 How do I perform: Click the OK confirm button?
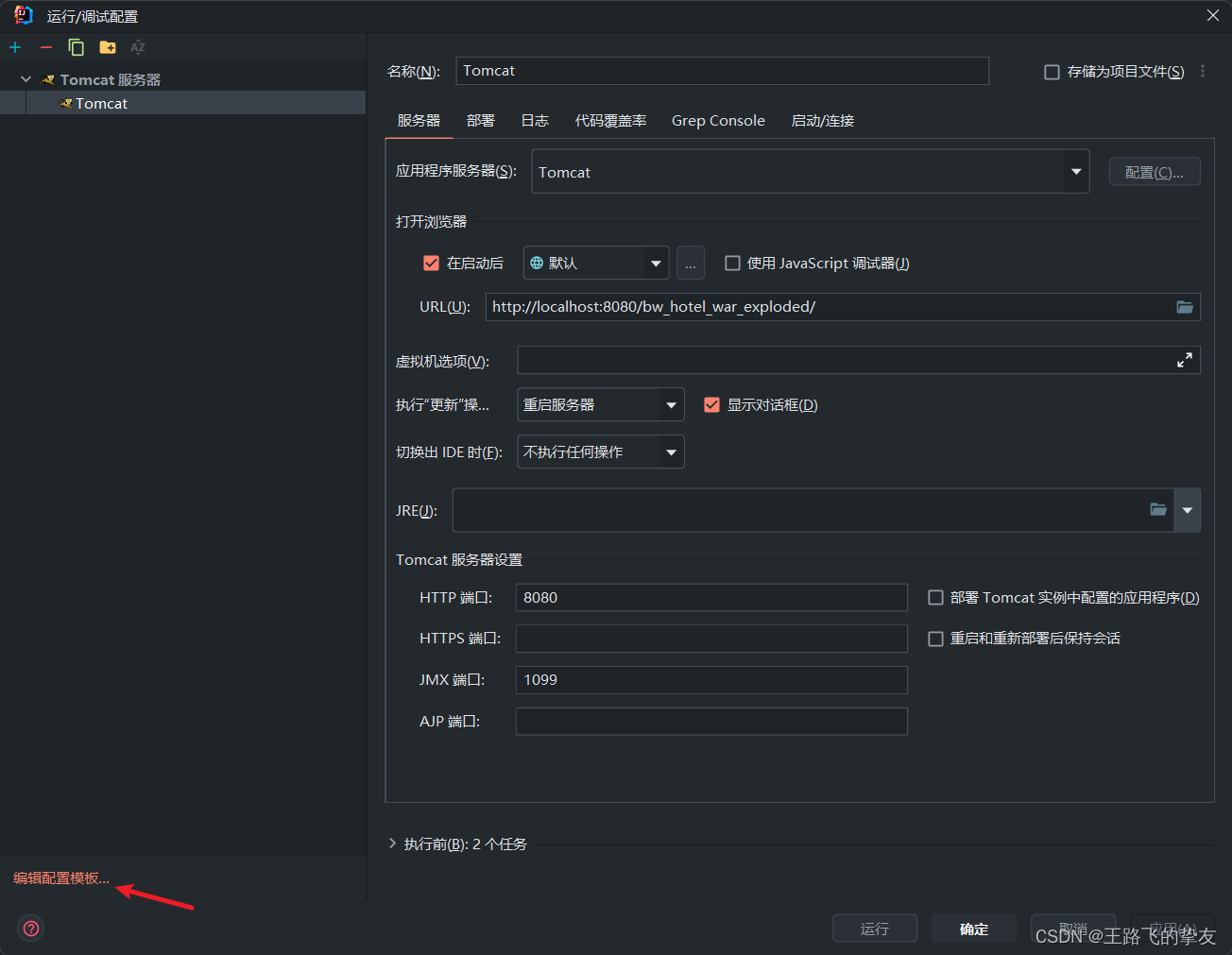974,929
